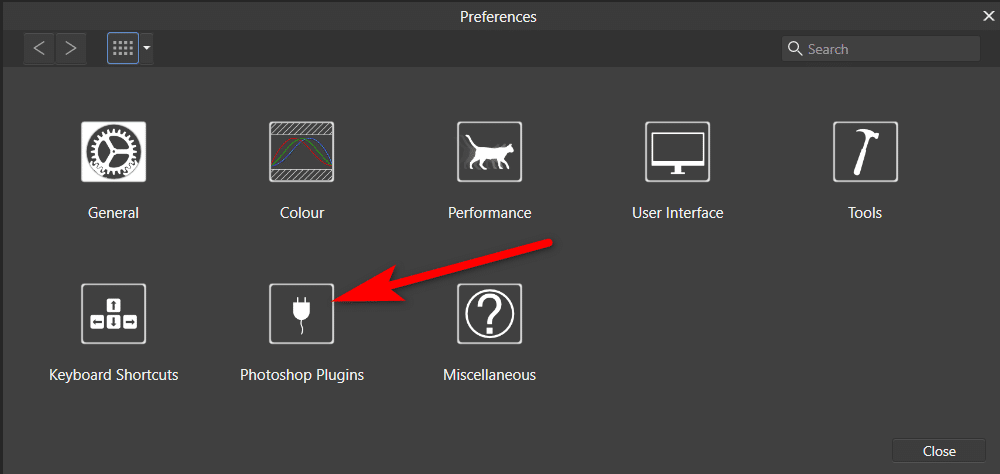Select the Keyboard Shortcuts label

pos(114,374)
